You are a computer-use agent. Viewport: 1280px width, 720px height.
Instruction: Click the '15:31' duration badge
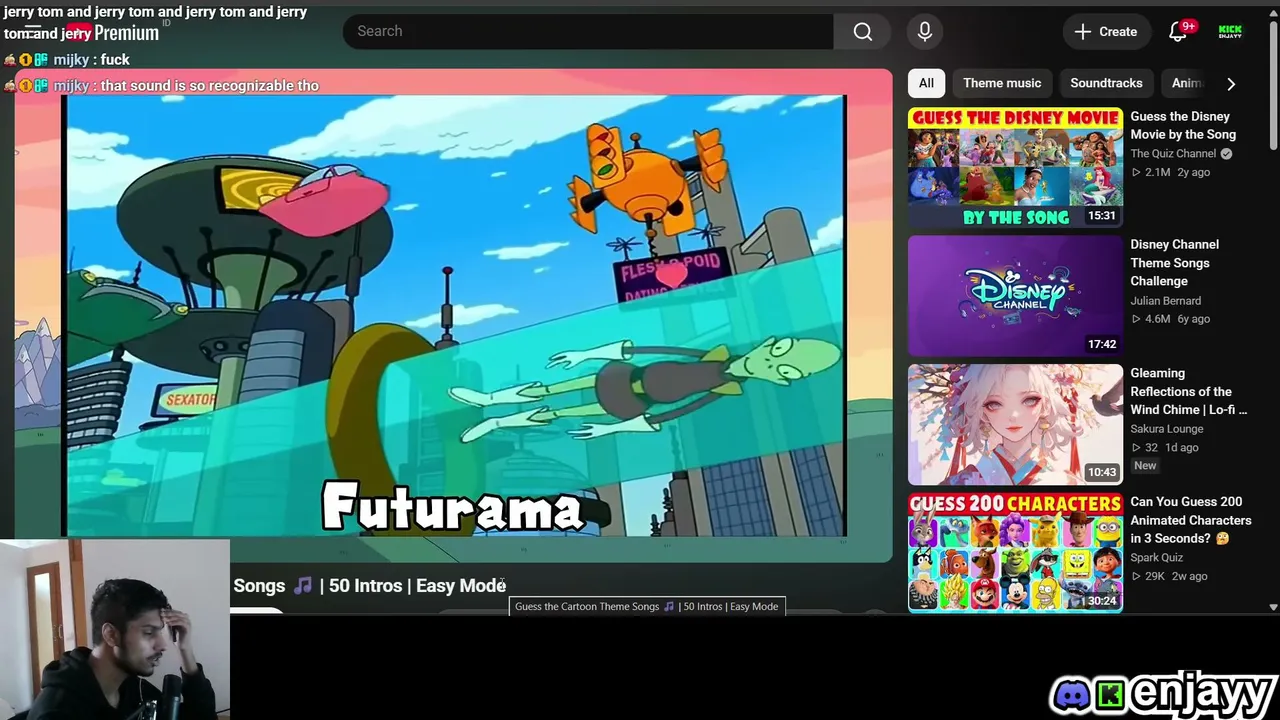click(x=1101, y=216)
